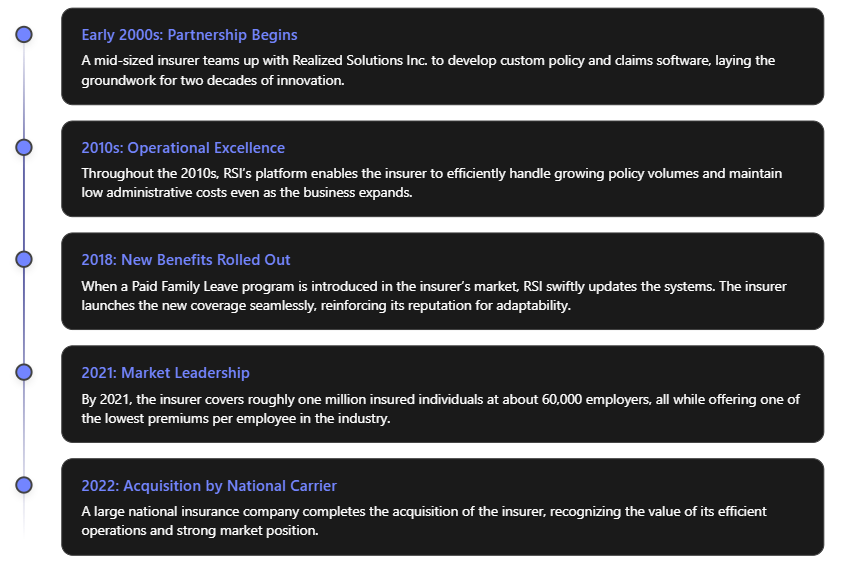Click timeline line between 2010s and 2018 dots
847x562 pixels.
pos(24,203)
